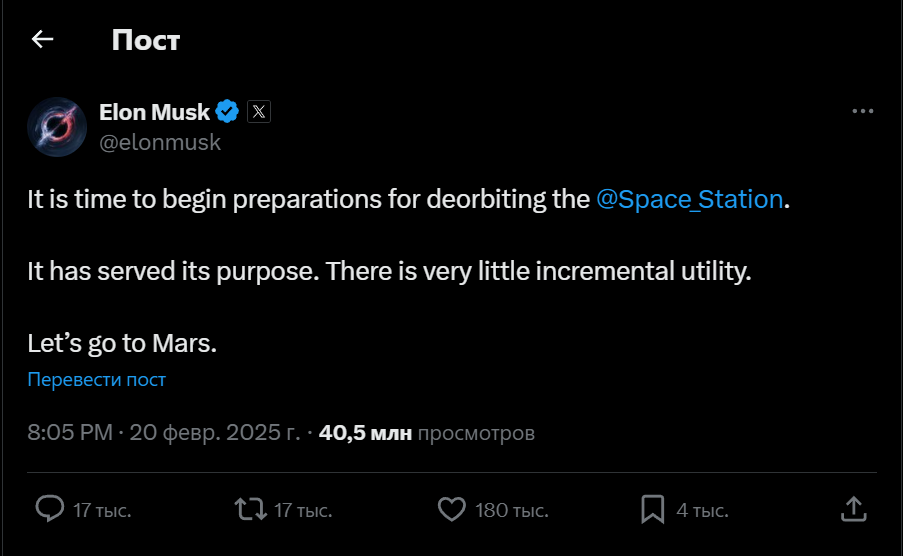This screenshot has height=556, width=903.
Task: Click the 17 тыс. count beside repost
Action: 303,510
